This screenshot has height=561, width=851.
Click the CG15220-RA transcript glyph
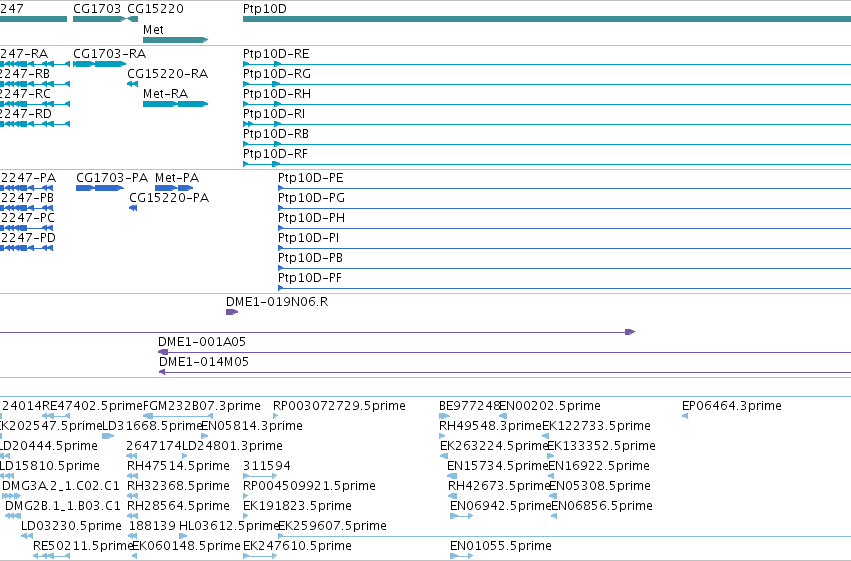[132, 84]
